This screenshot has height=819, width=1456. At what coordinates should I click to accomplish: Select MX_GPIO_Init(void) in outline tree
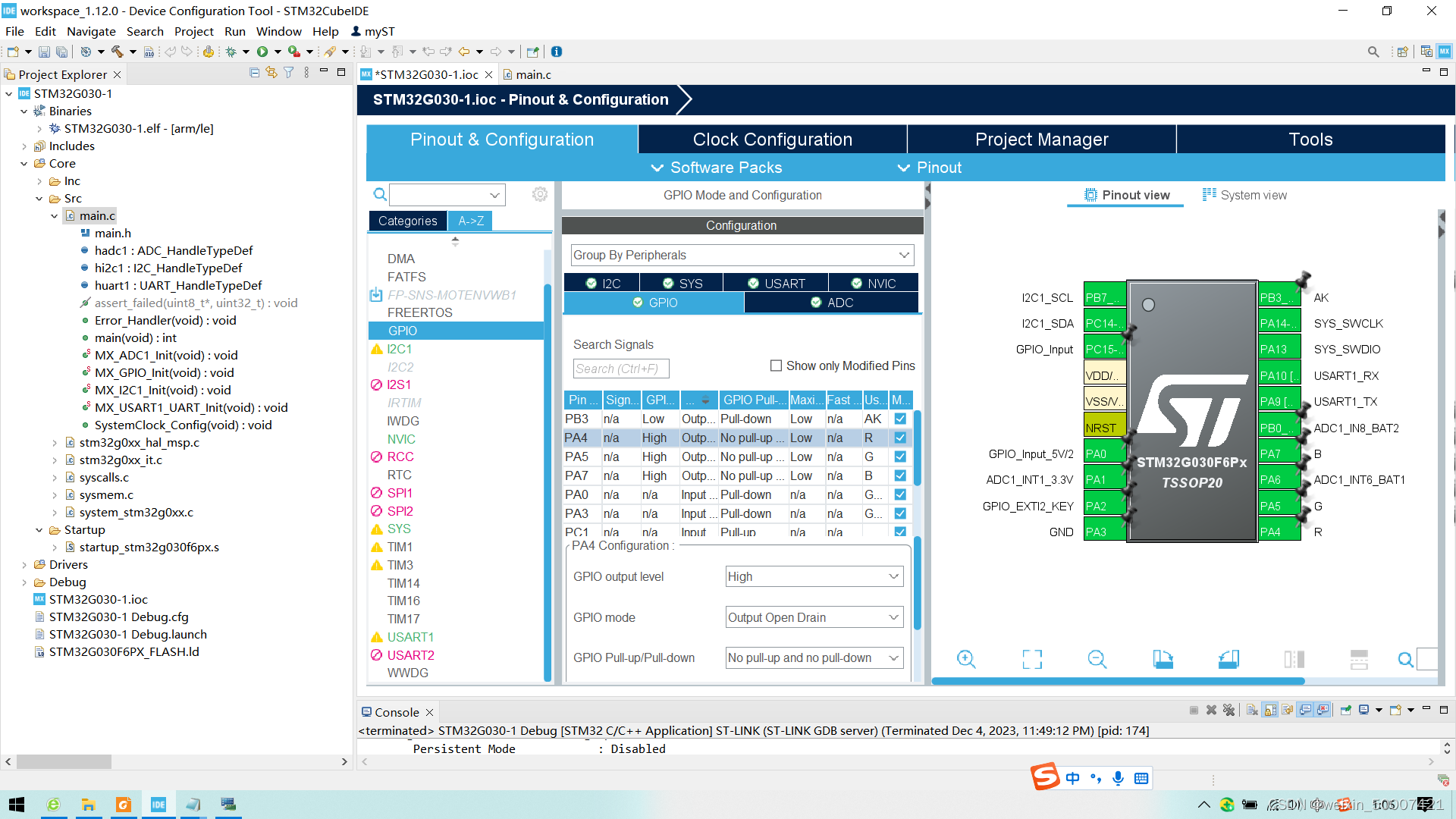coord(164,372)
